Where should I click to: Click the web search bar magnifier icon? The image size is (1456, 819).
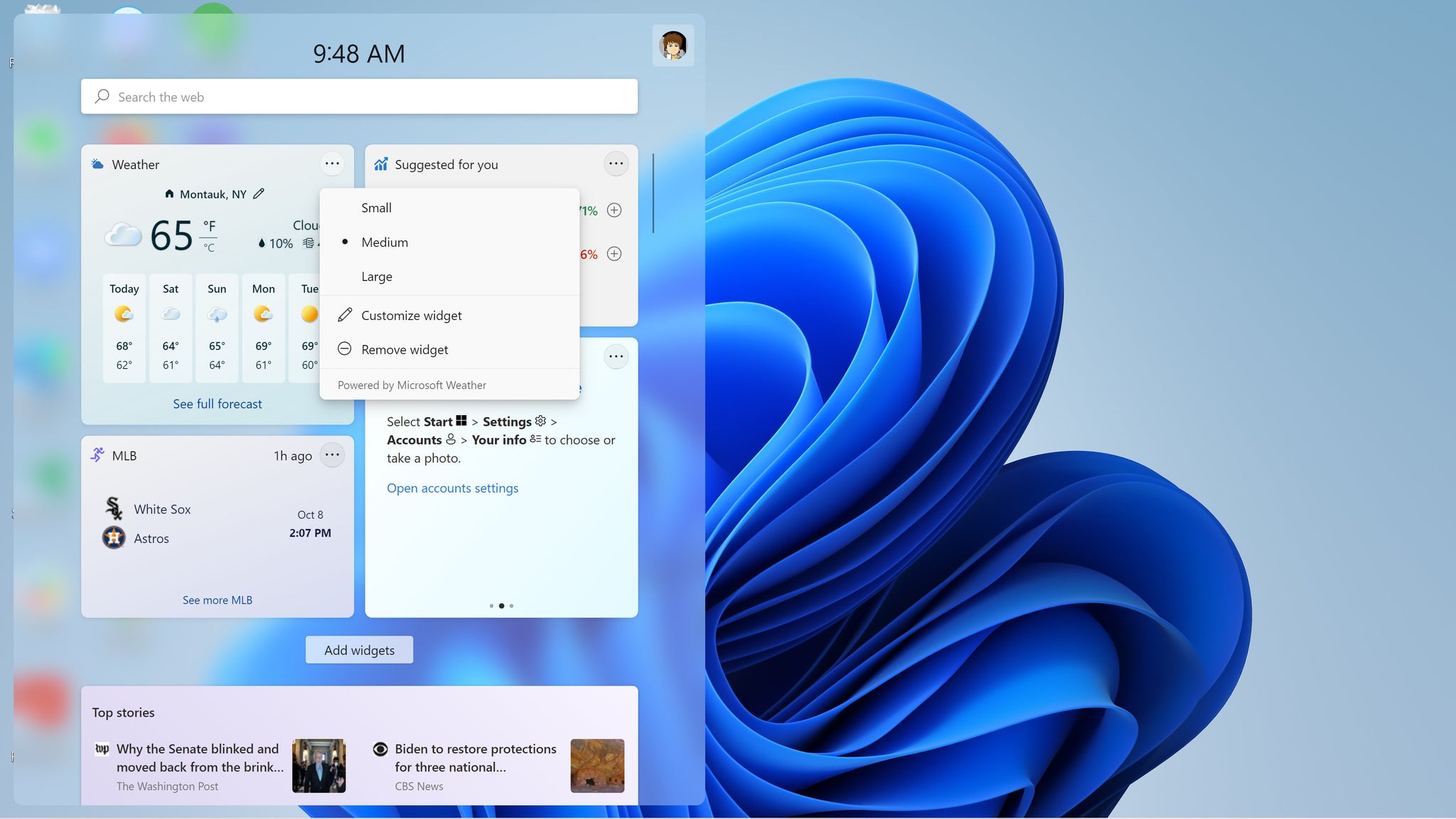[102, 96]
